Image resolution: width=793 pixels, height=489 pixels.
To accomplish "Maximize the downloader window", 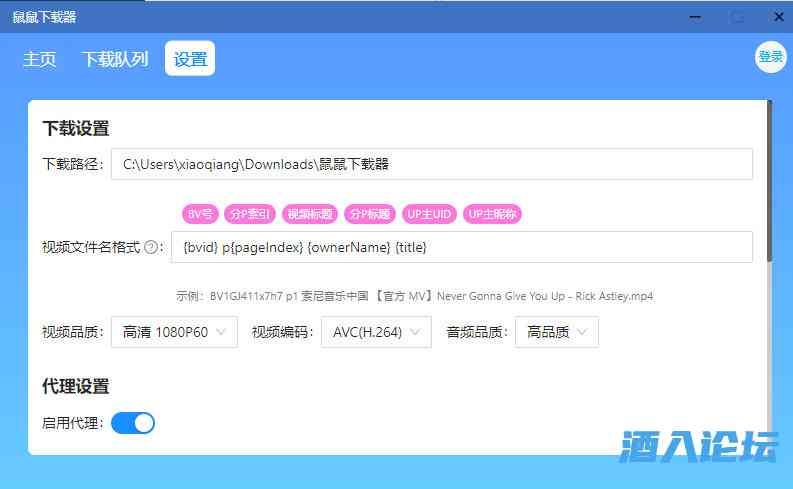I will click(x=737, y=17).
